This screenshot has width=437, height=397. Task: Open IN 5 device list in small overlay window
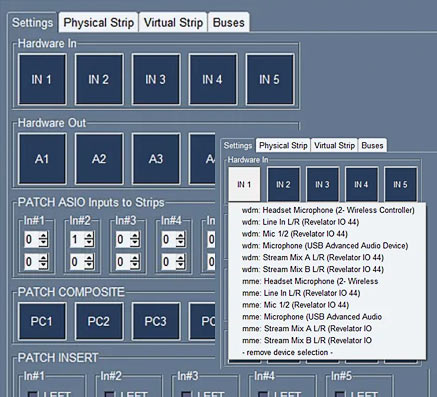(400, 184)
